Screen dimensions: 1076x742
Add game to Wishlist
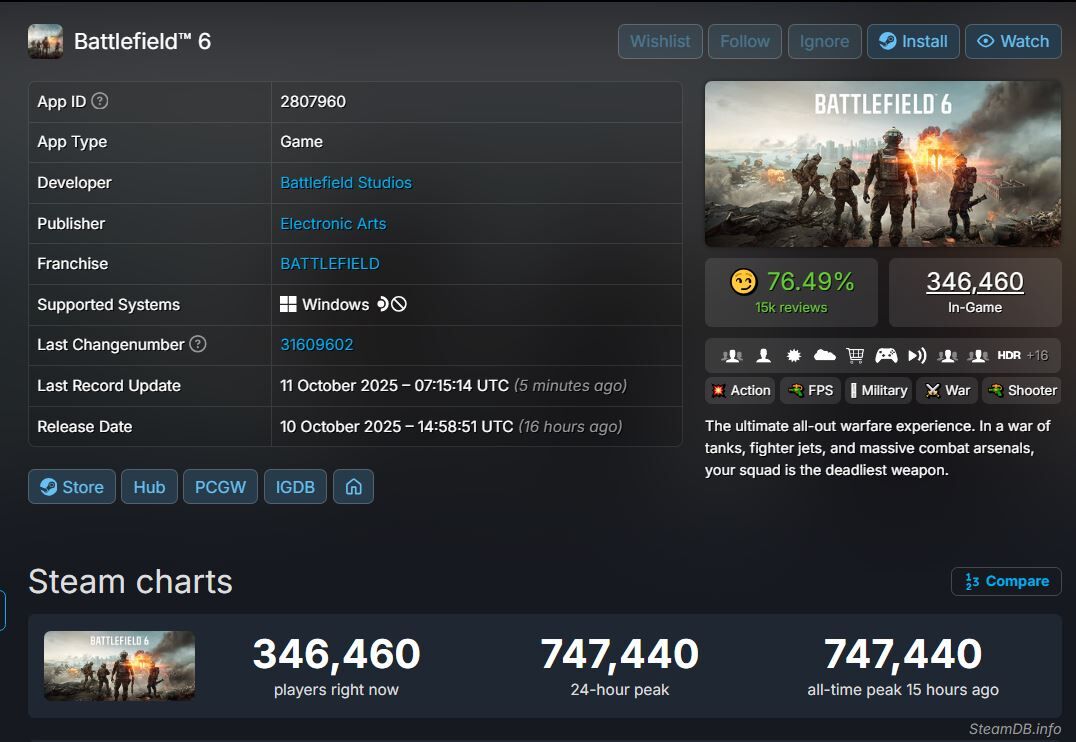tap(660, 41)
